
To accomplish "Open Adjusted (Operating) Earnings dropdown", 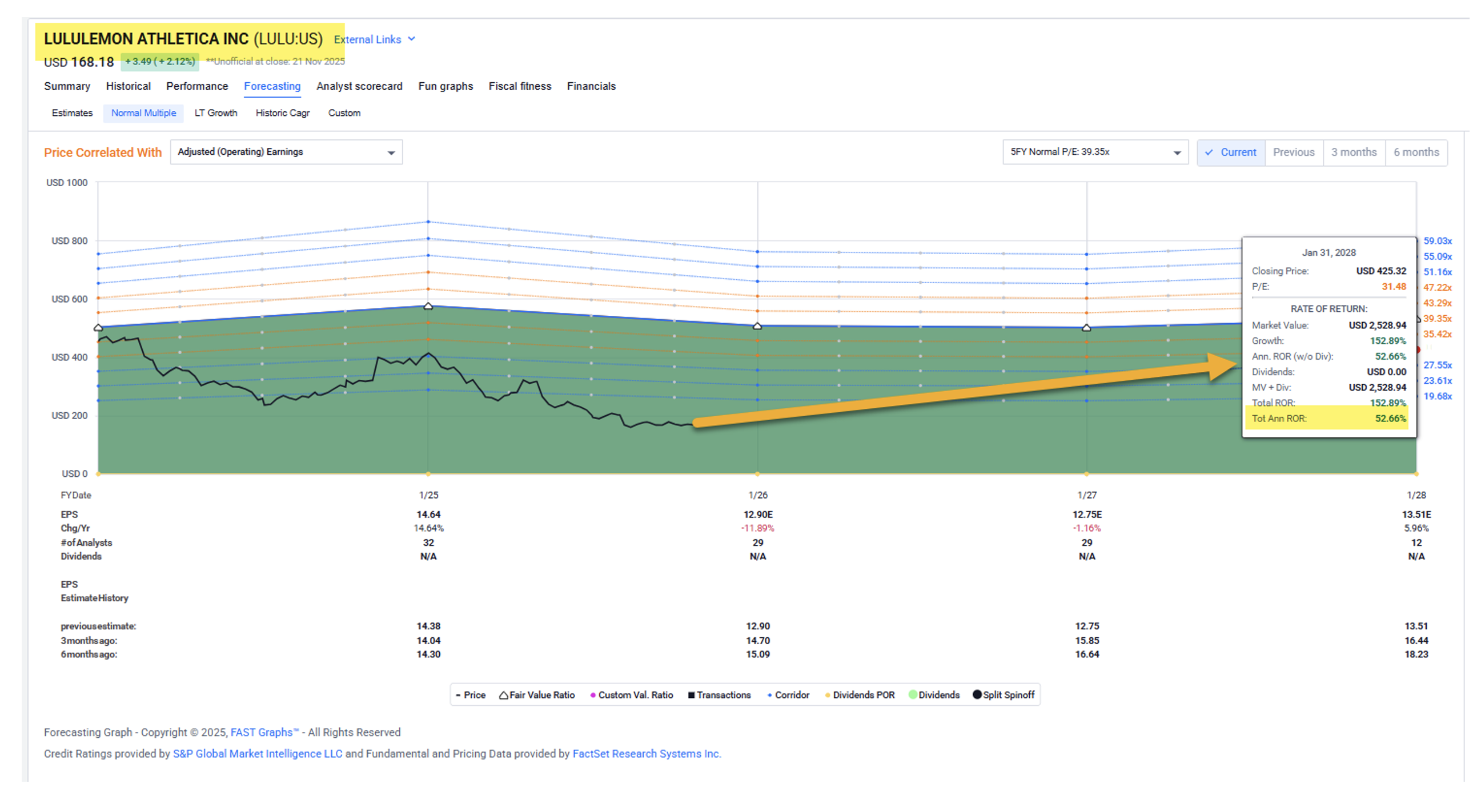I will point(286,152).
